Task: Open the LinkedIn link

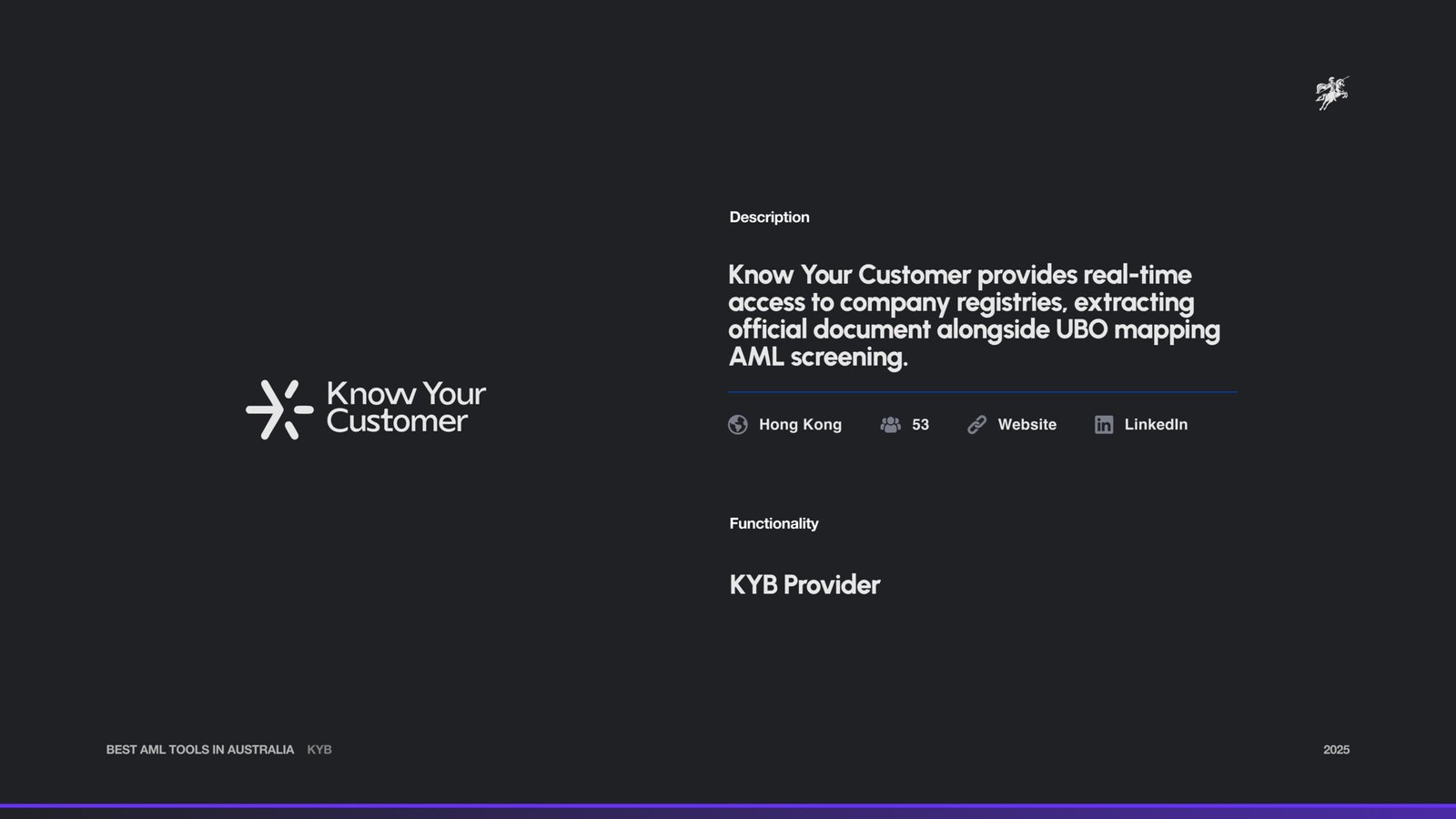Action: 1156,425
